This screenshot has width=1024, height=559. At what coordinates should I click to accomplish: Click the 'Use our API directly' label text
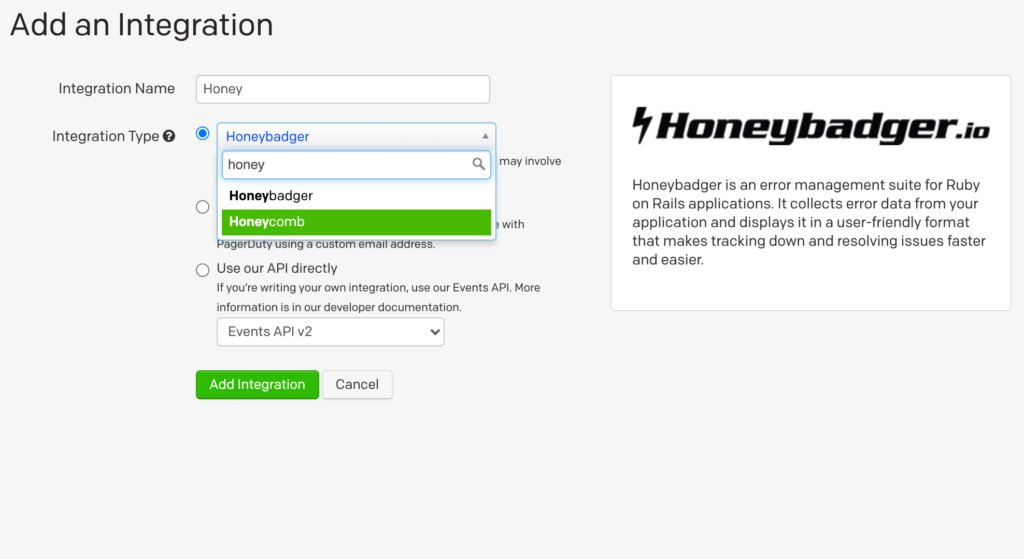coord(277,268)
